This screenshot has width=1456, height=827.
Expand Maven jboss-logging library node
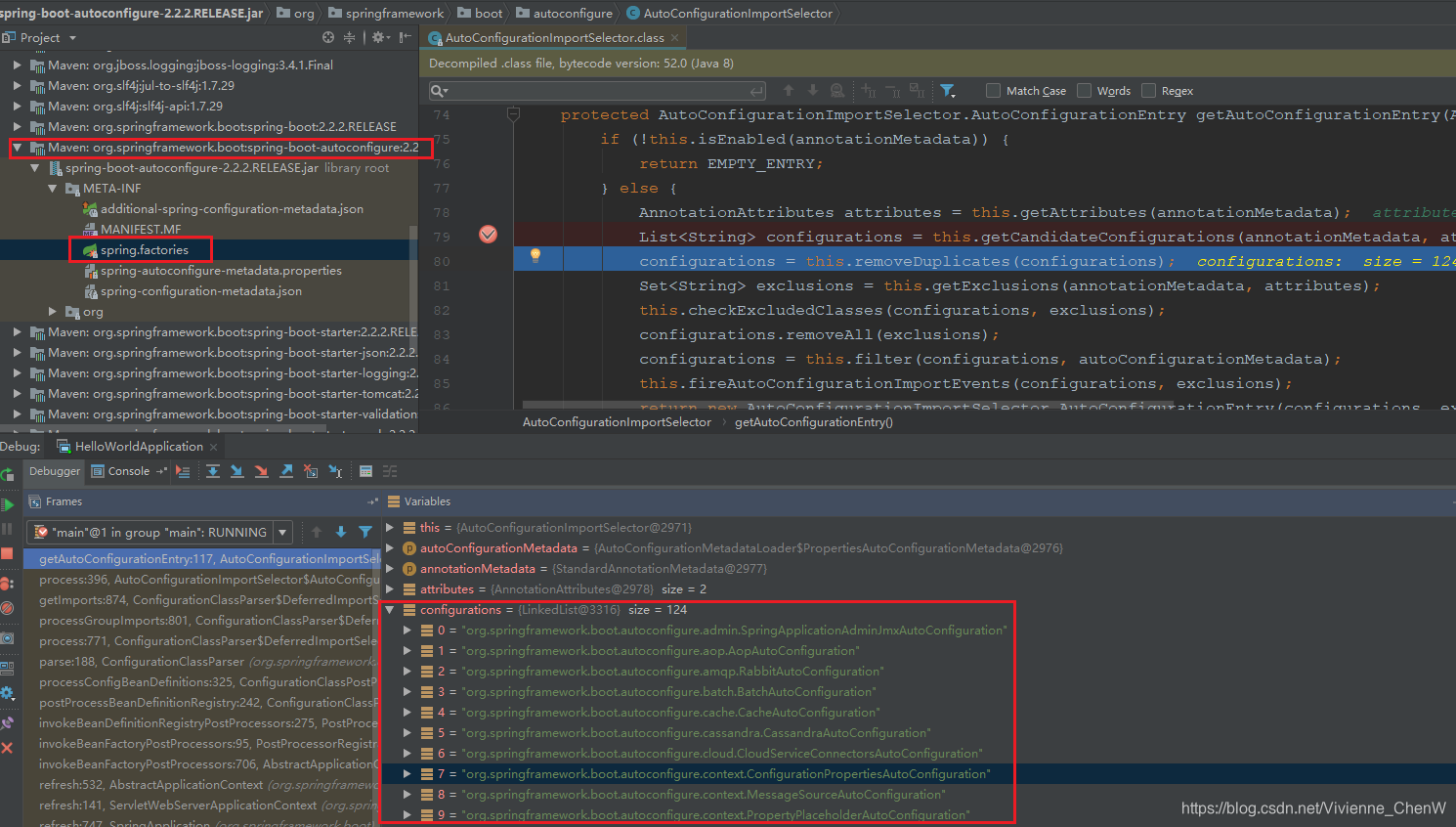(17, 65)
